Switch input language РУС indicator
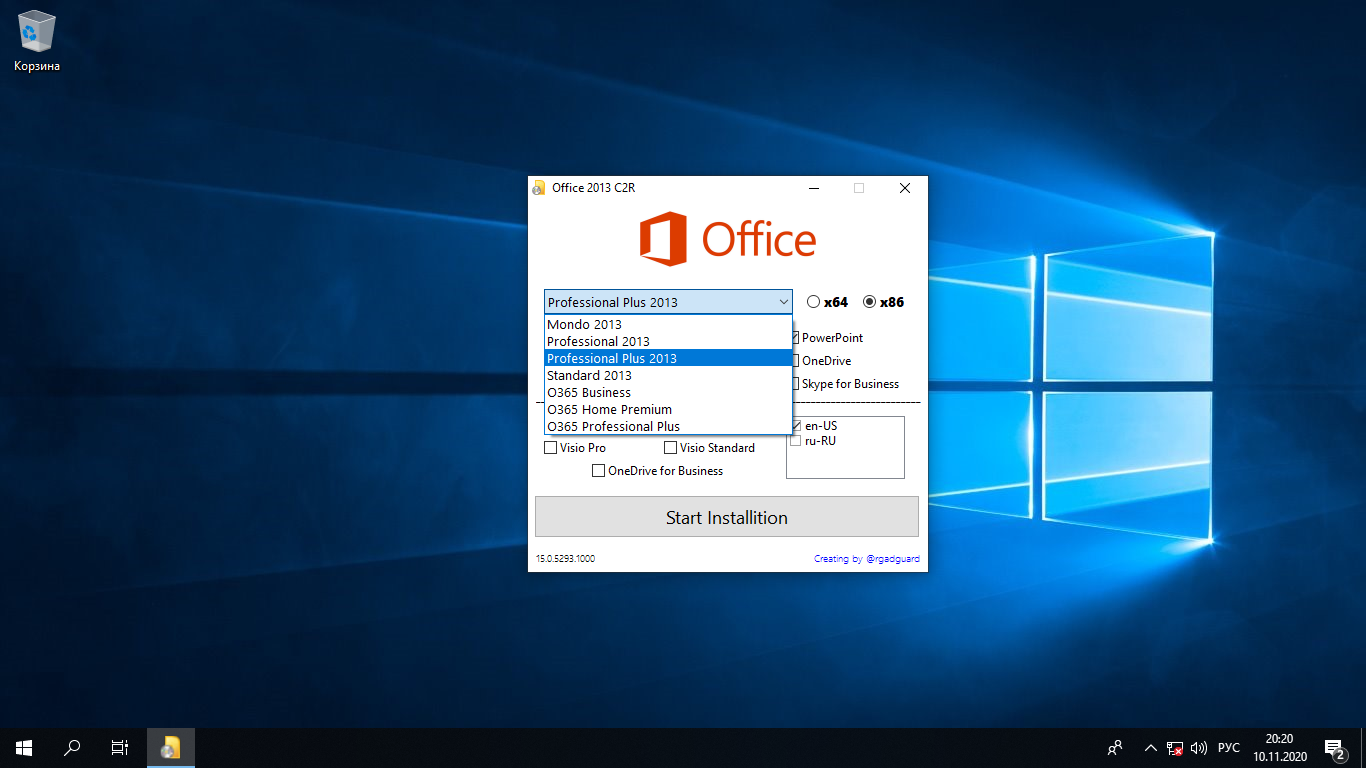1366x768 pixels. [1229, 747]
